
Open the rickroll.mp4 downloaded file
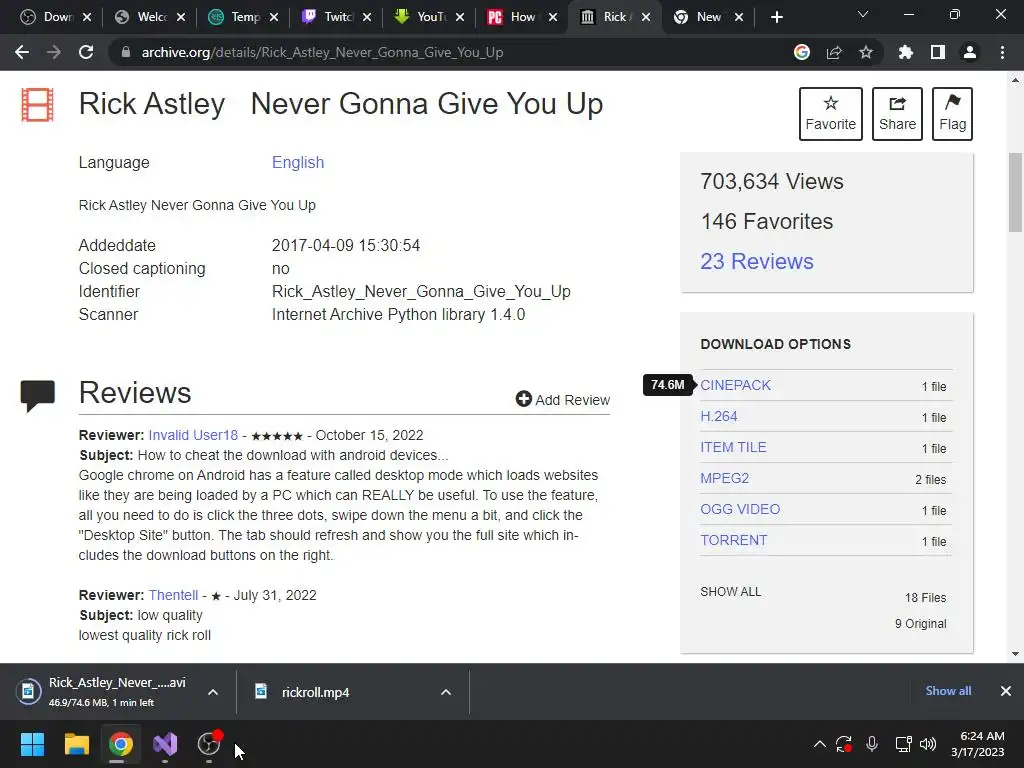[315, 692]
